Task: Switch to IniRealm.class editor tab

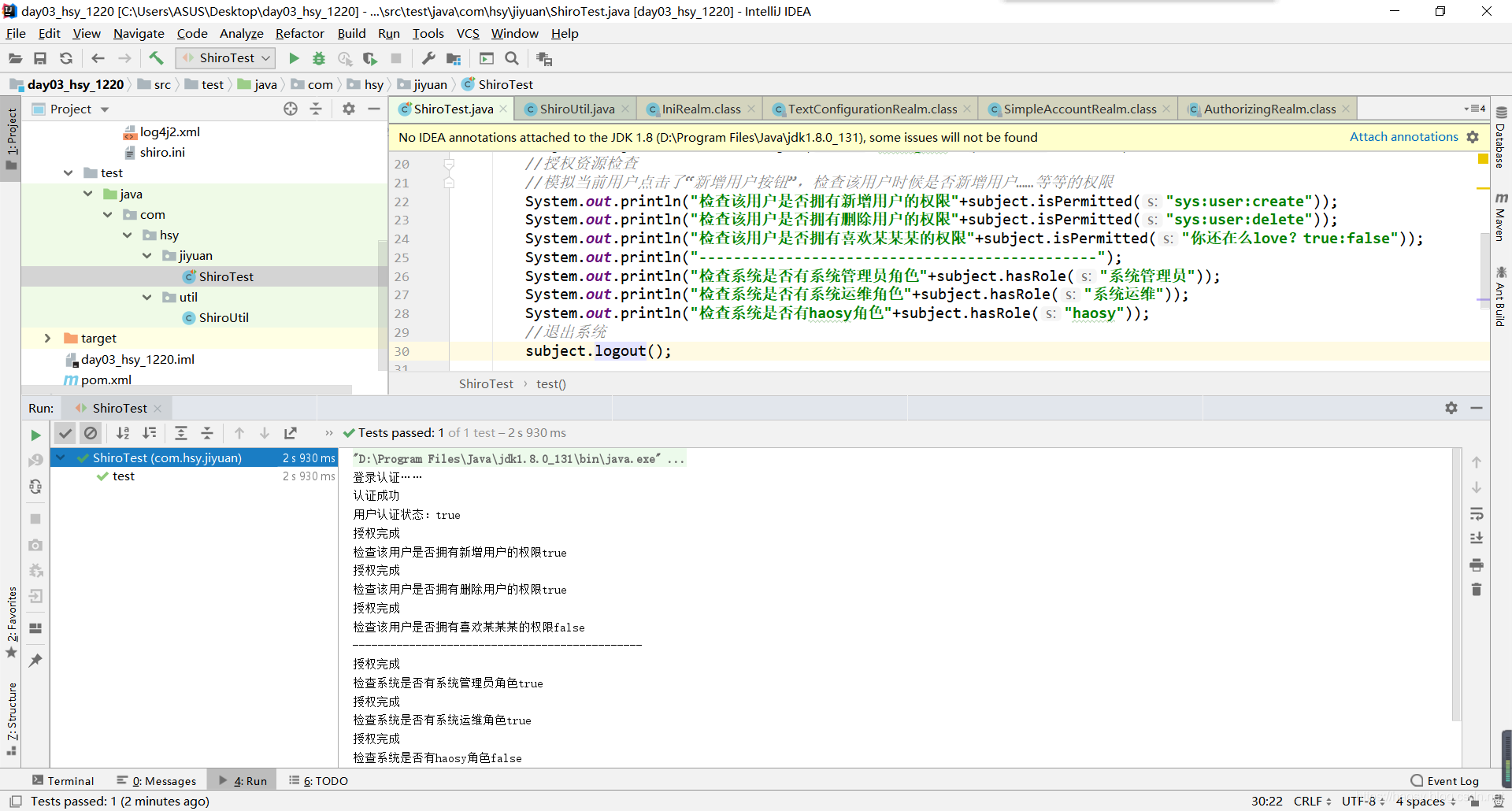Action: coord(701,109)
